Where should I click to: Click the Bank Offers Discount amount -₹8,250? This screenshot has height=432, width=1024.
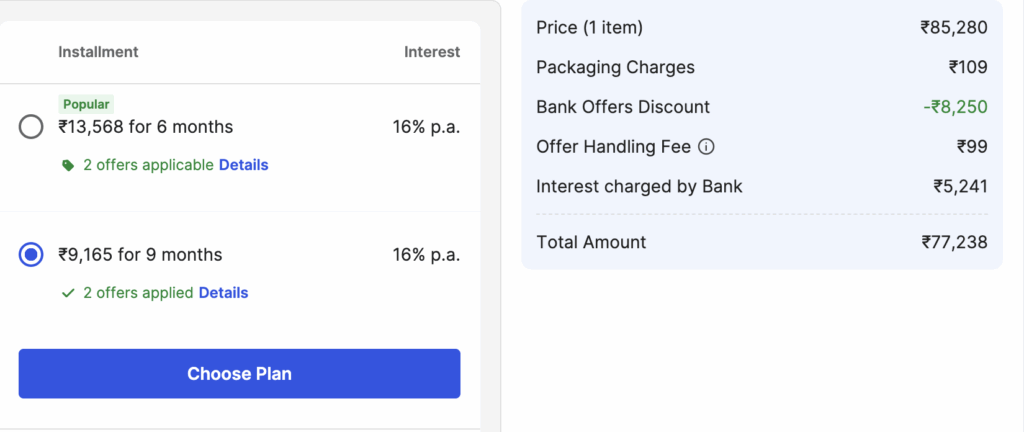click(x=955, y=107)
